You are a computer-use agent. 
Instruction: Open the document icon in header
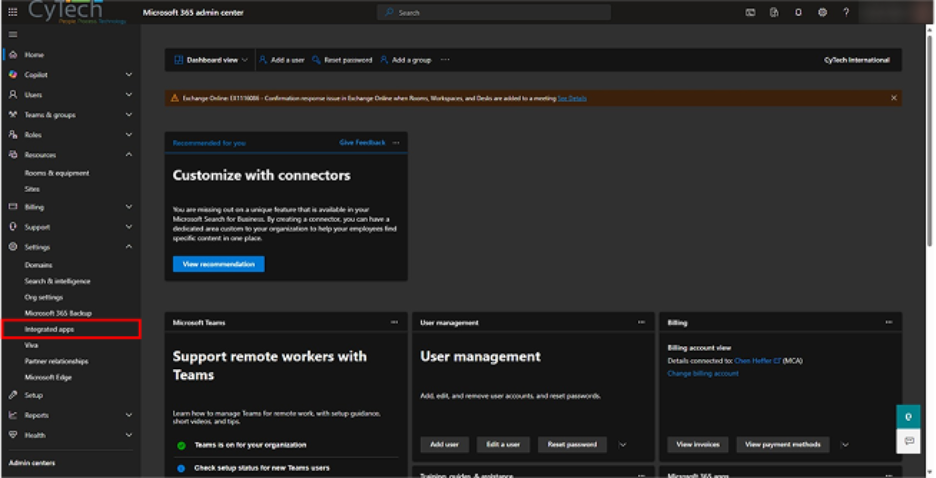774,13
